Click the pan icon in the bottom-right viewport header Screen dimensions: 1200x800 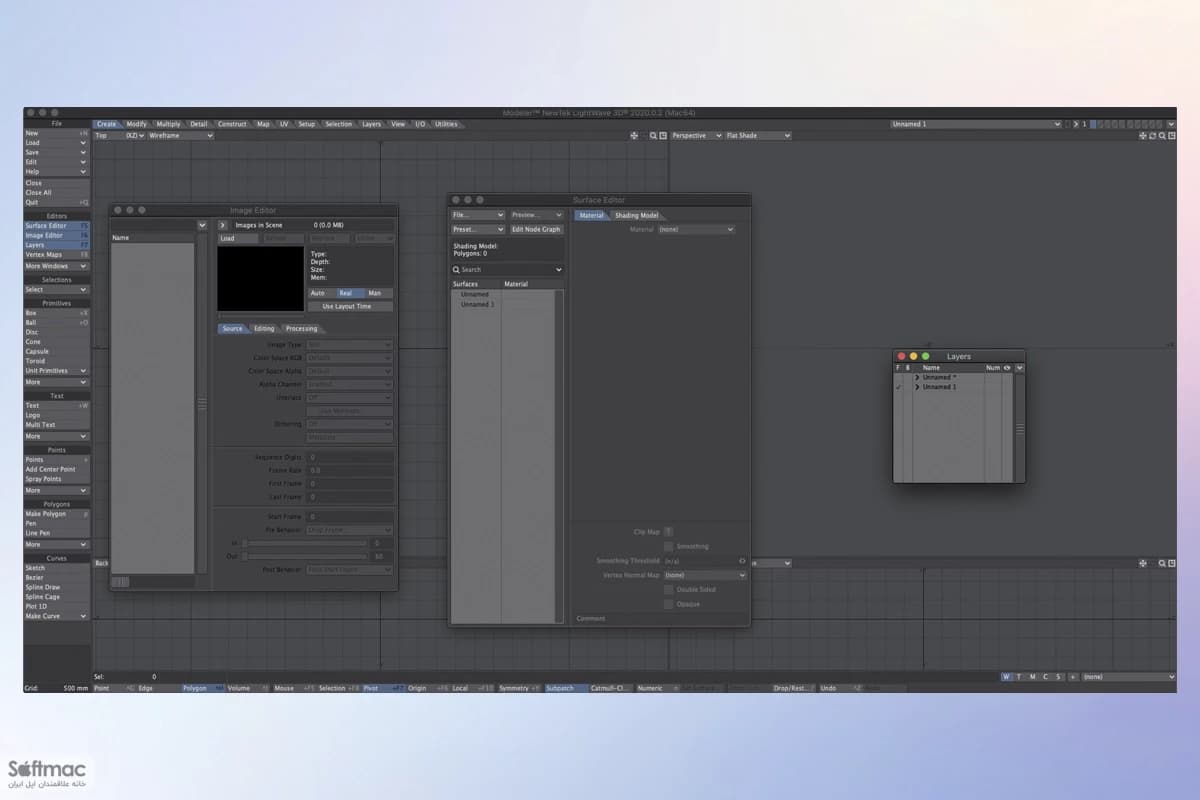(x=1143, y=563)
